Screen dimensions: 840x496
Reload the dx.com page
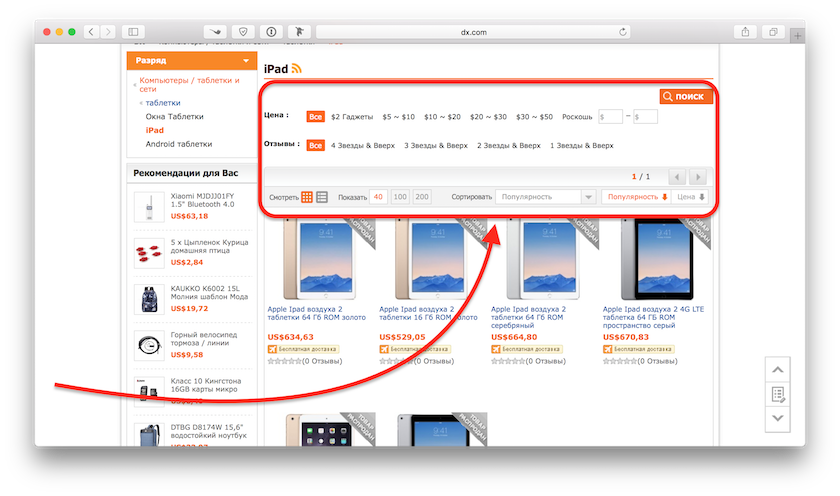click(622, 32)
